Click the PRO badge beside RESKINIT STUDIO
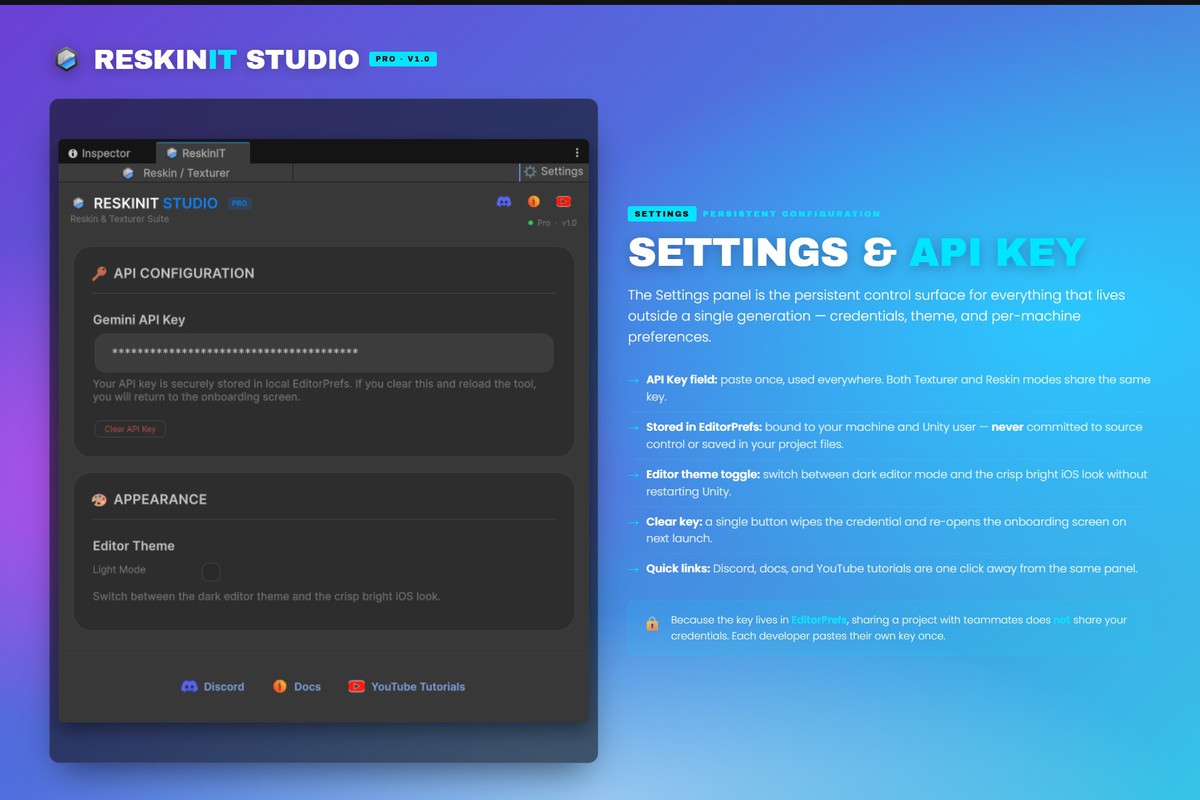Image resolution: width=1200 pixels, height=800 pixels. click(239, 203)
